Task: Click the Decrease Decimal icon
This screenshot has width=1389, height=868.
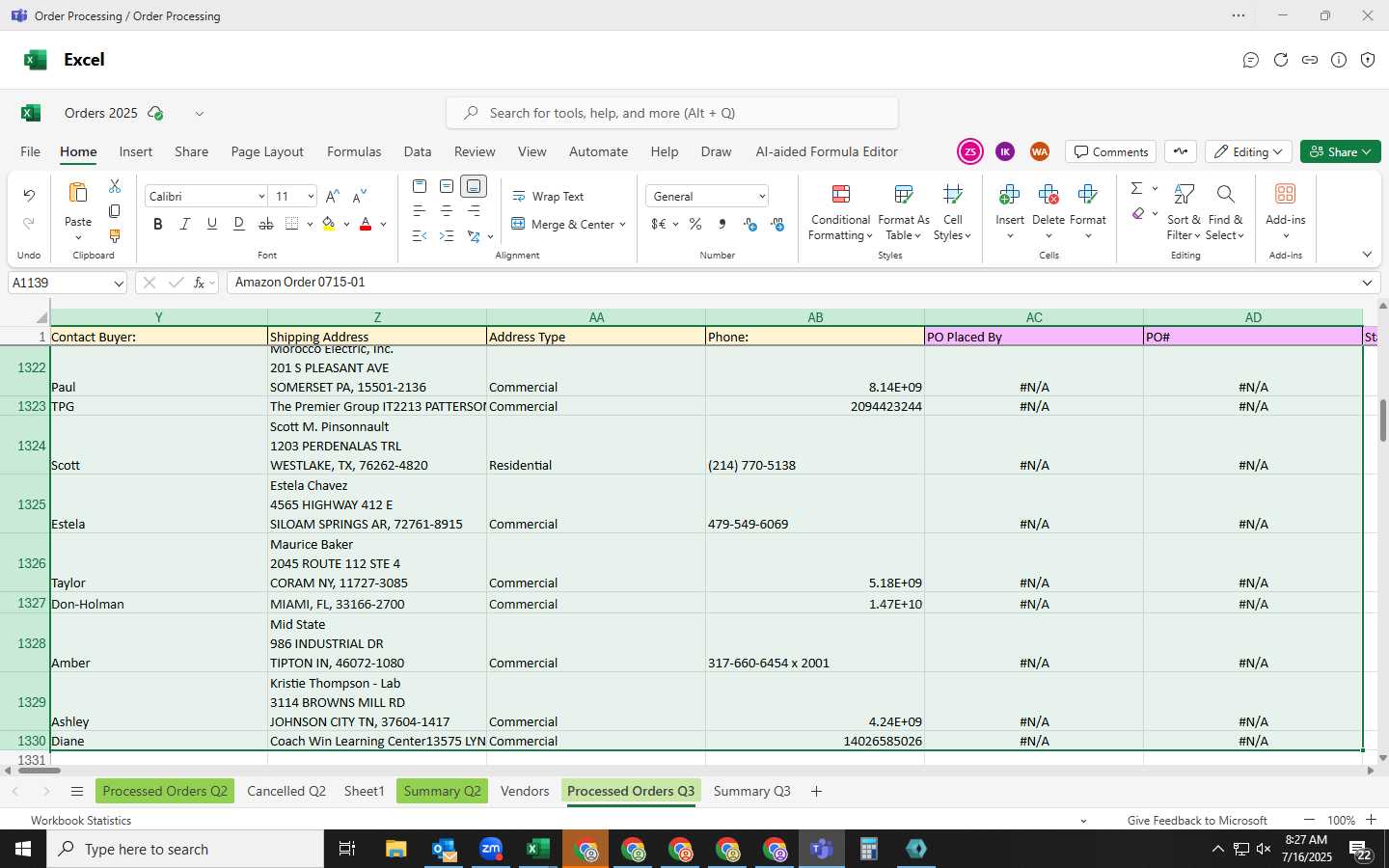Action: click(777, 224)
